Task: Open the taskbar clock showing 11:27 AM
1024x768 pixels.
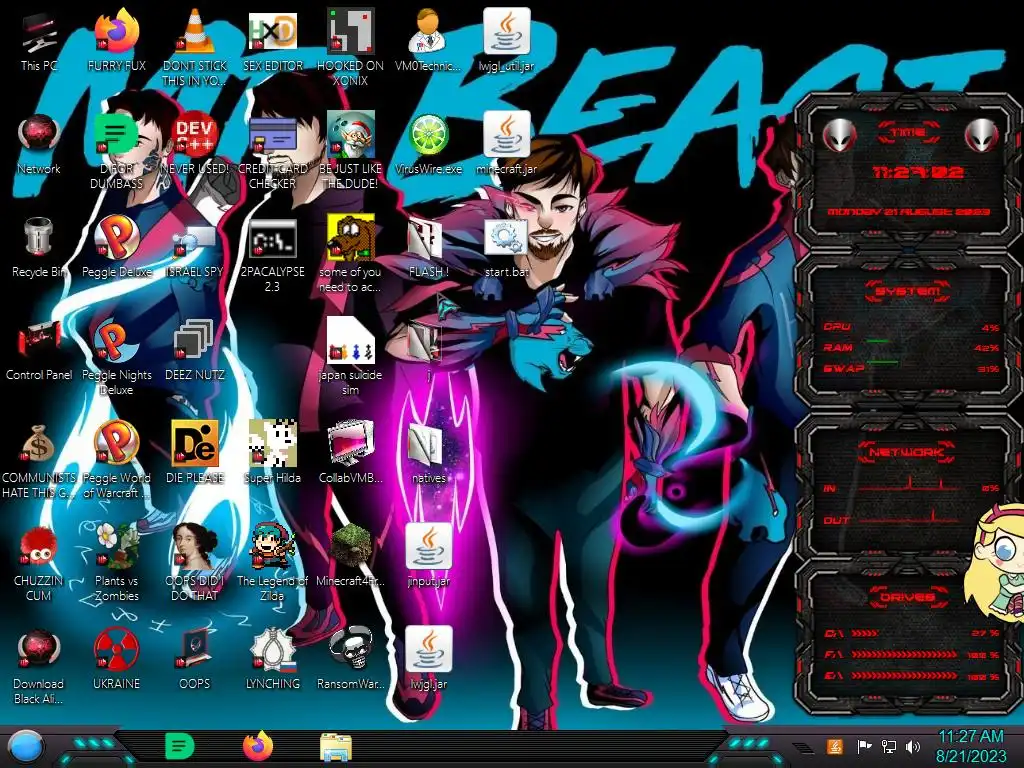Action: click(x=971, y=746)
